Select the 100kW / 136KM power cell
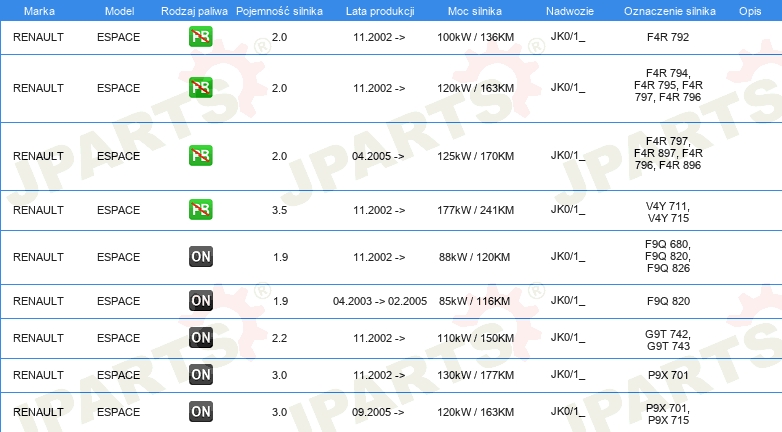Viewport: 782px width, 432px height. pos(475,37)
